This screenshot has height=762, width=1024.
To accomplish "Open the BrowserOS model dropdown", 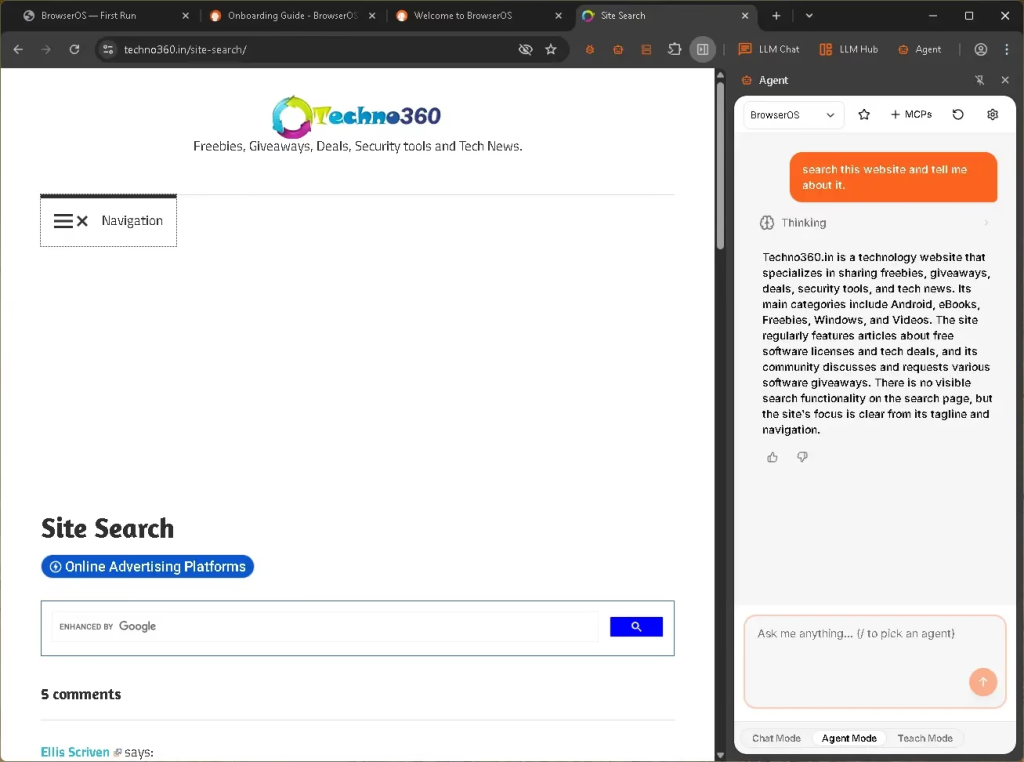I will [x=792, y=115].
